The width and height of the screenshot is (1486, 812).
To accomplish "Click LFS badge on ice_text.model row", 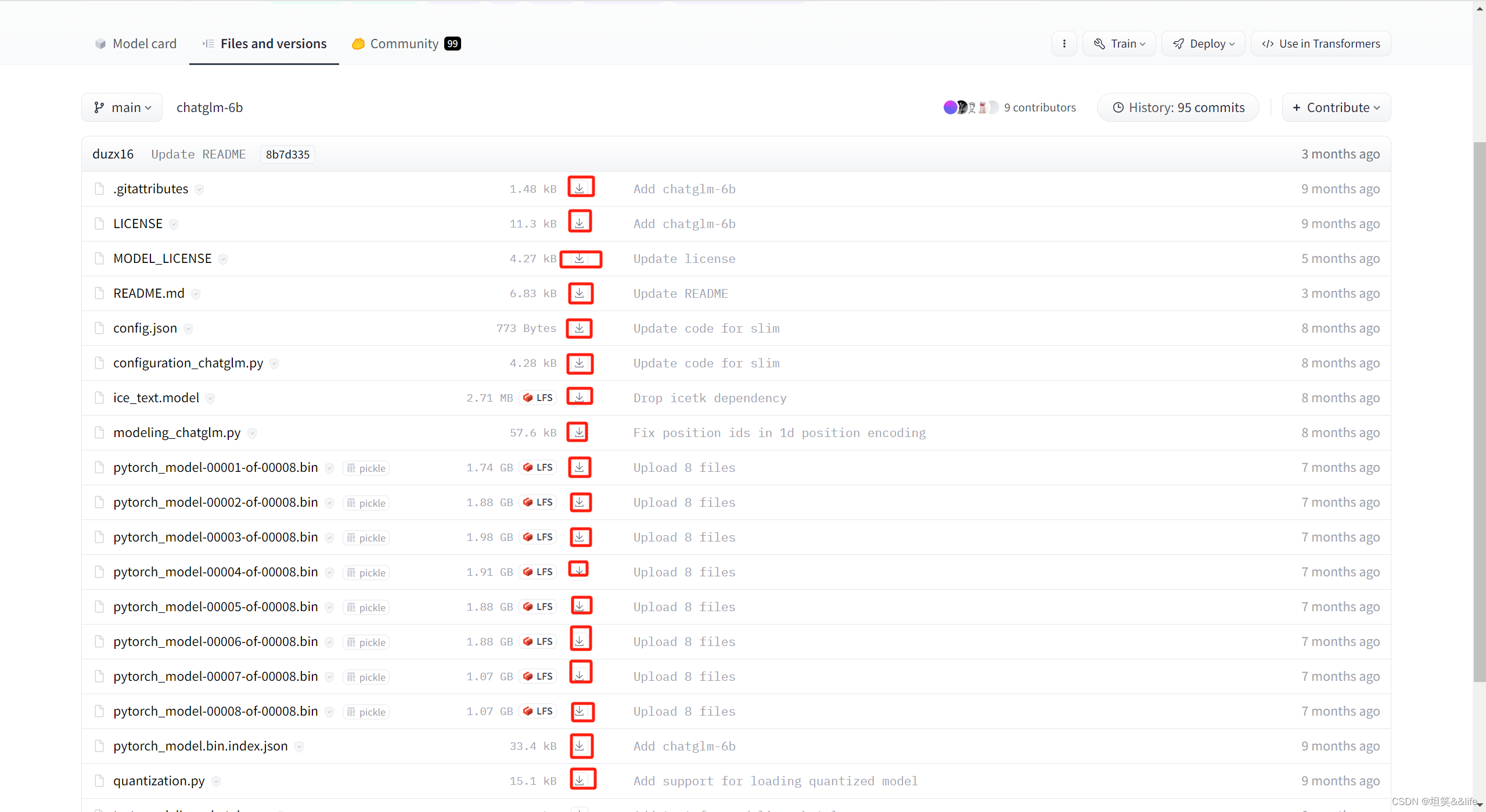I will [x=538, y=398].
